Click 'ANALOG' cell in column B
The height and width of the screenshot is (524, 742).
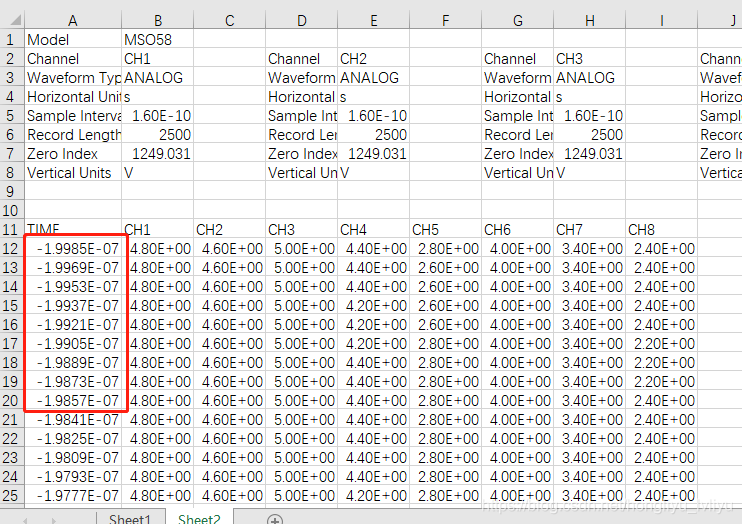point(158,77)
